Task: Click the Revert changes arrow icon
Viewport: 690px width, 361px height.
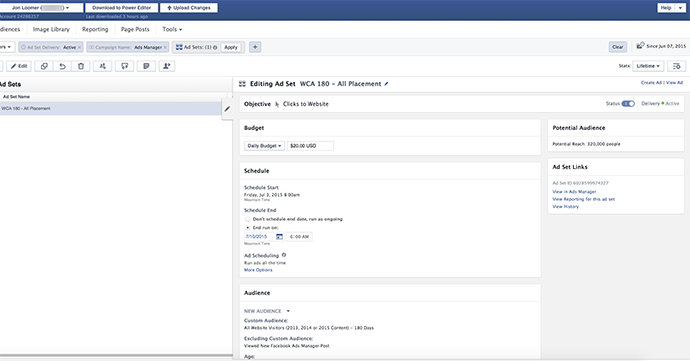Action: point(62,66)
